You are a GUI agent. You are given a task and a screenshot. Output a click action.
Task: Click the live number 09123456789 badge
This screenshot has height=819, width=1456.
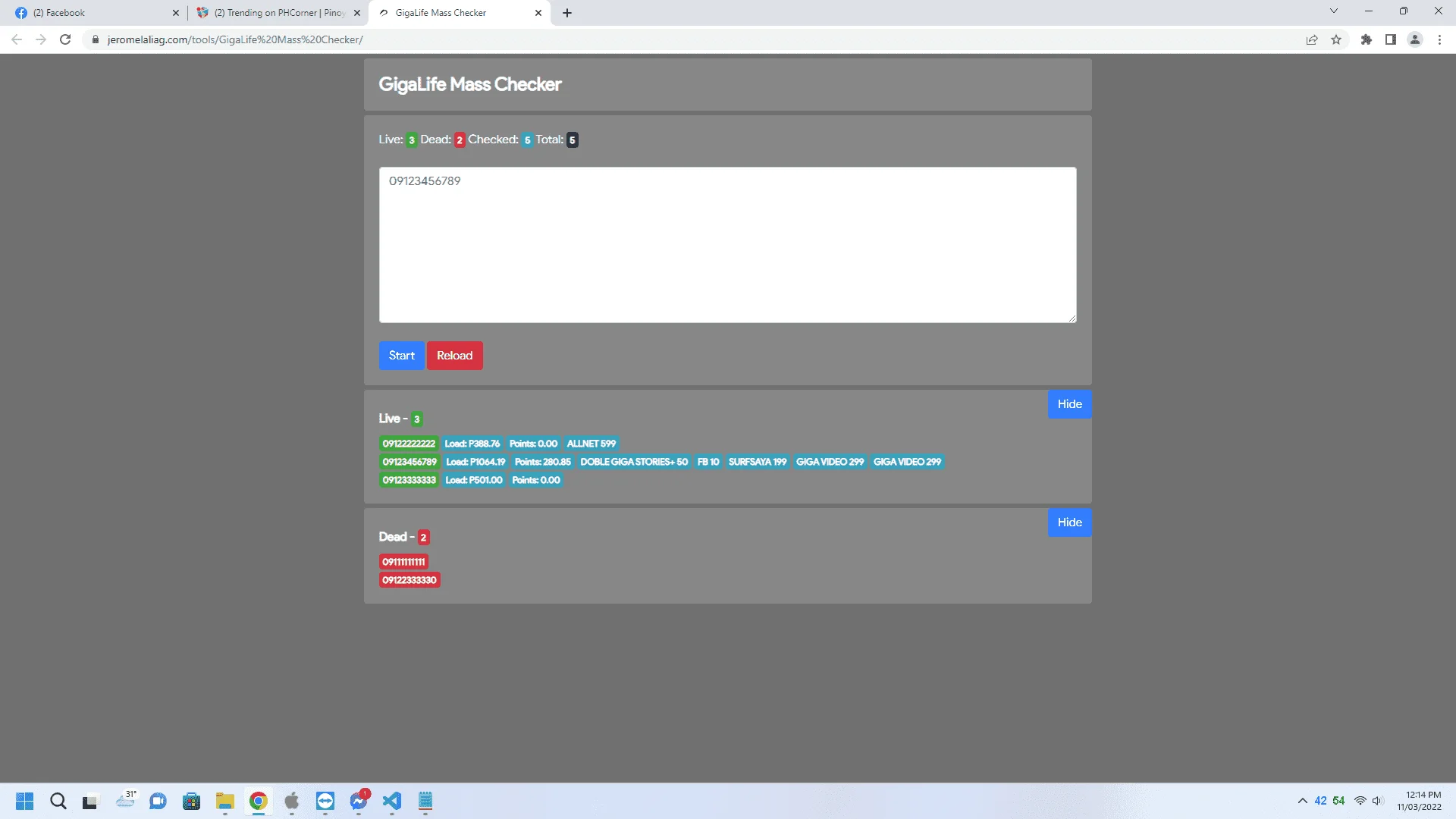pyautogui.click(x=409, y=462)
